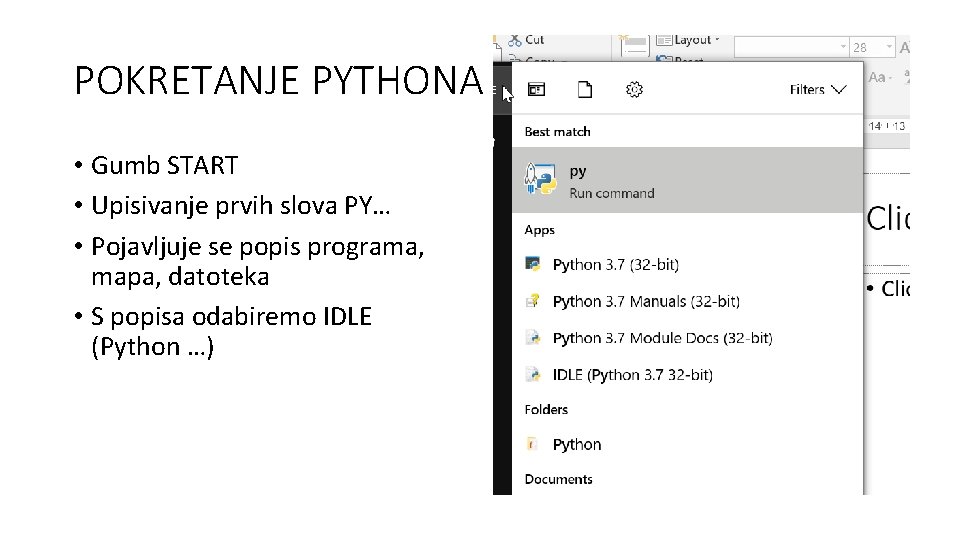
Task: Click the Python 3.7 Manuals help icon
Action: [x=533, y=301]
